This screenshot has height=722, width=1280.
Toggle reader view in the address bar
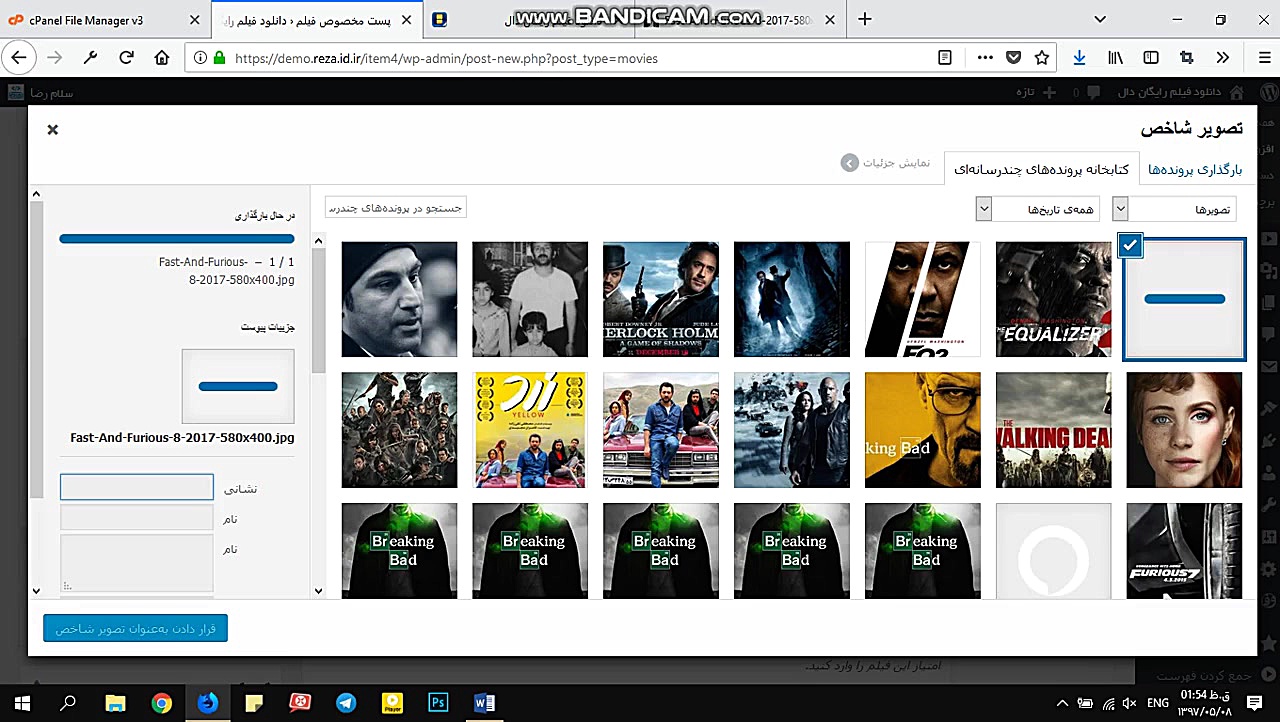[945, 58]
